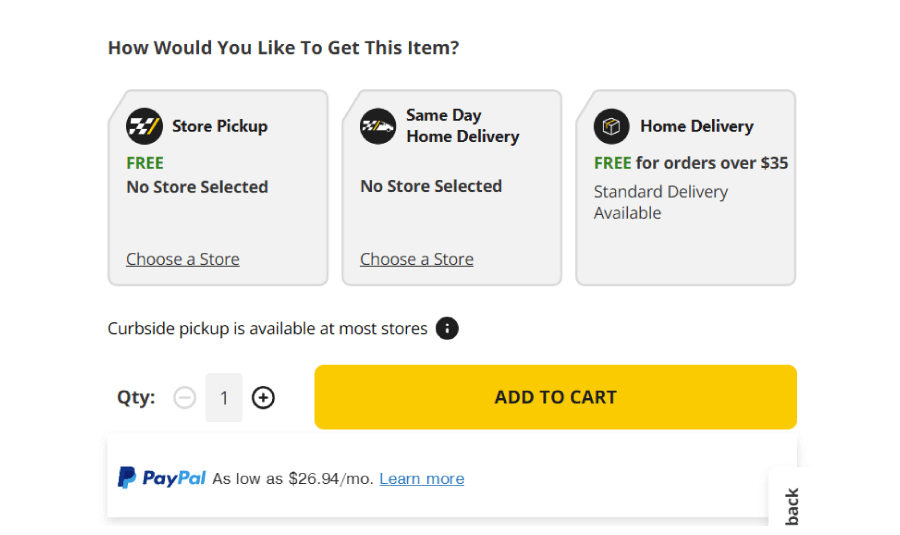This screenshot has height=535, width=900.
Task: Increase quantity with the plus icon
Action: [263, 398]
